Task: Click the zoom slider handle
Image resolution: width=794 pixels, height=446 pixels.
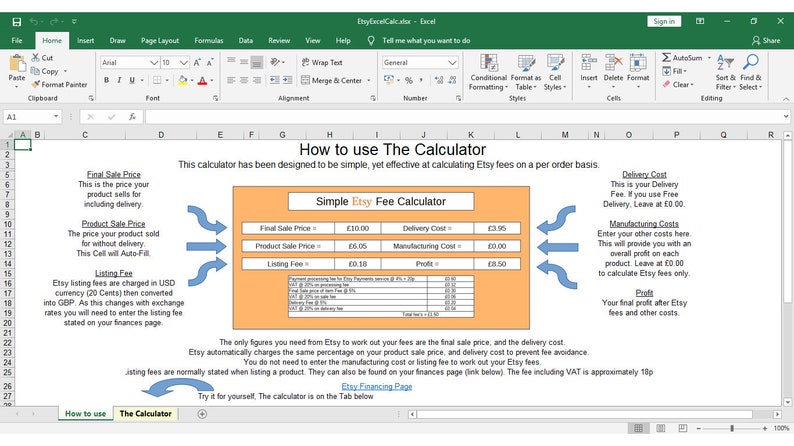Action: pyautogui.click(x=732, y=428)
